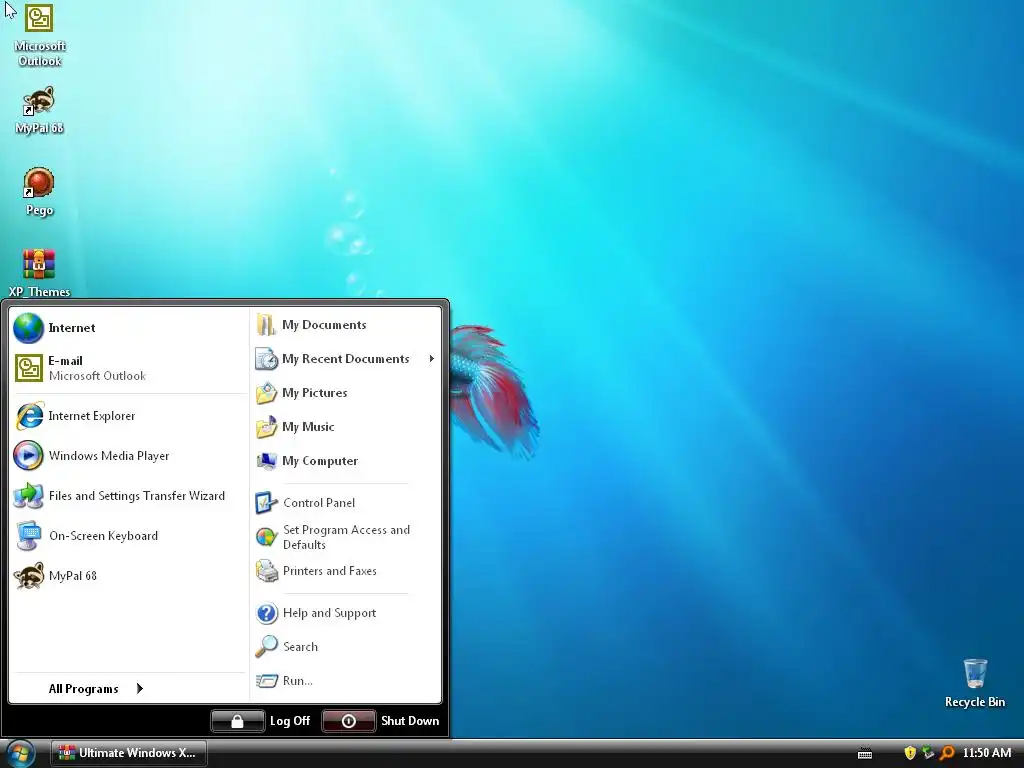This screenshot has height=768, width=1024.
Task: Open Help and Support
Action: 345,613
